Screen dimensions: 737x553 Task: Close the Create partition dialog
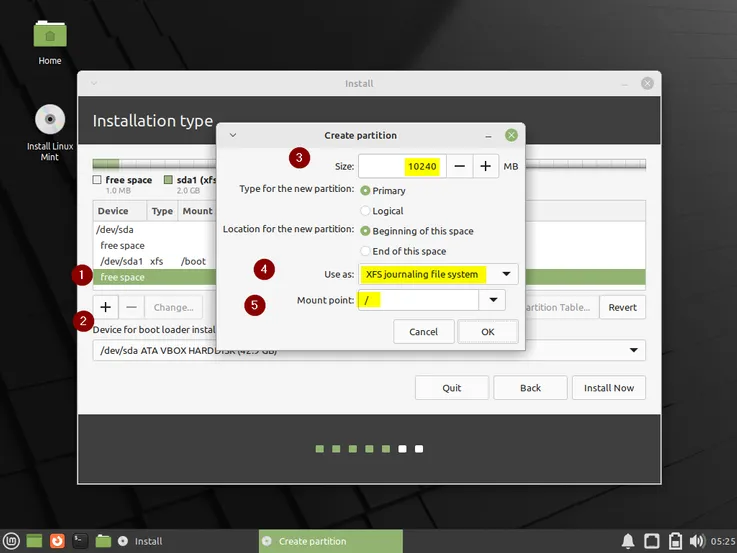click(511, 135)
